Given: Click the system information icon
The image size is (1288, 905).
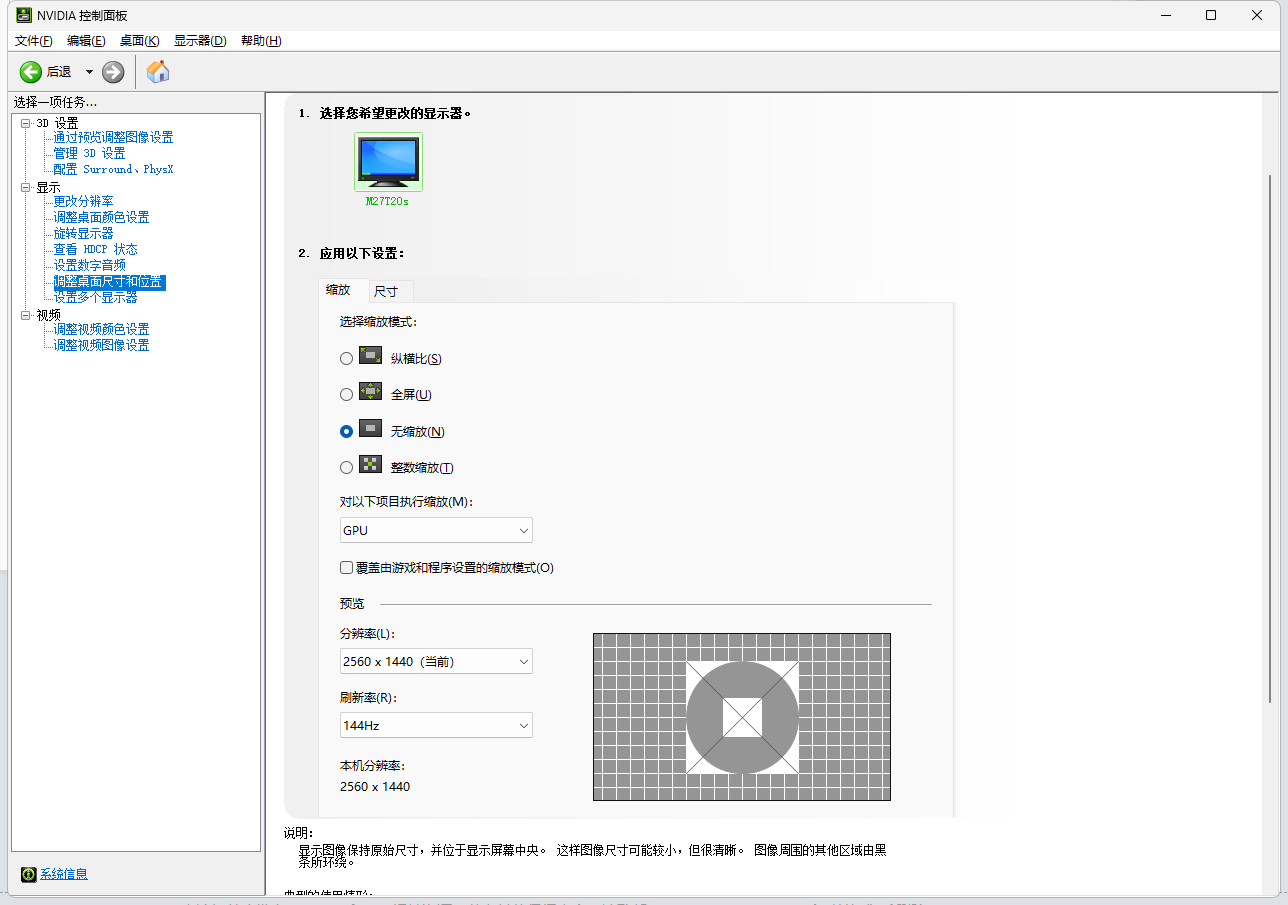Looking at the screenshot, I should pyautogui.click(x=29, y=874).
